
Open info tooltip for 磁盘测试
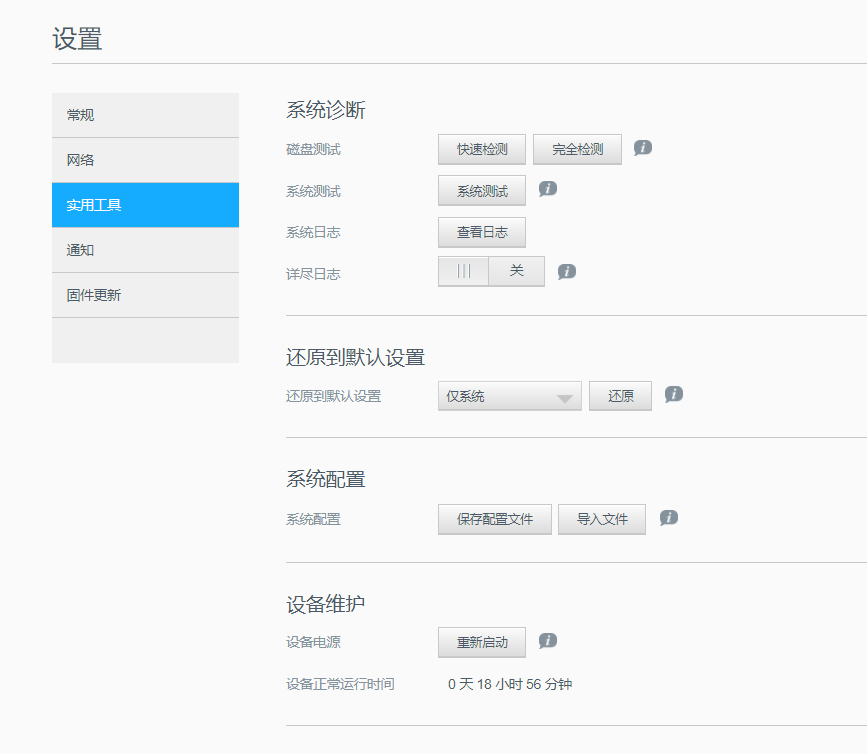(643, 148)
